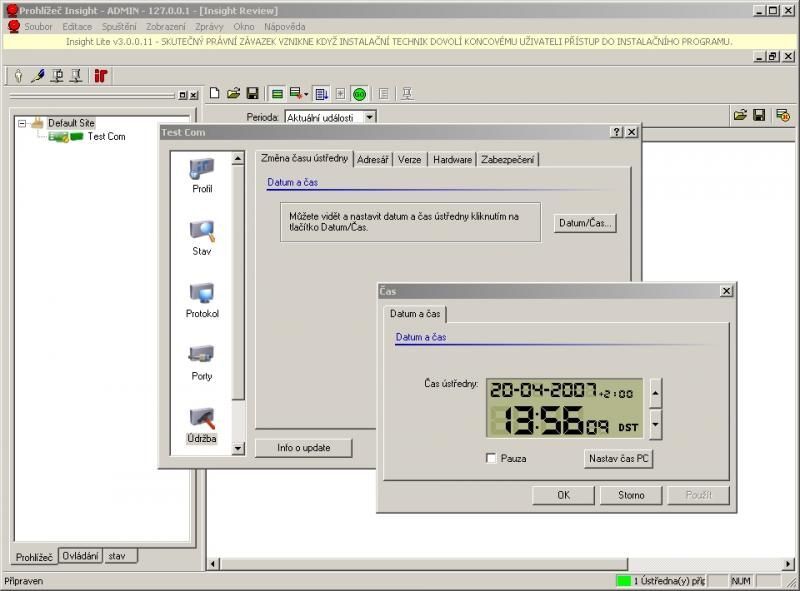
Task: Click the Porty sidebar icon
Action: (202, 357)
